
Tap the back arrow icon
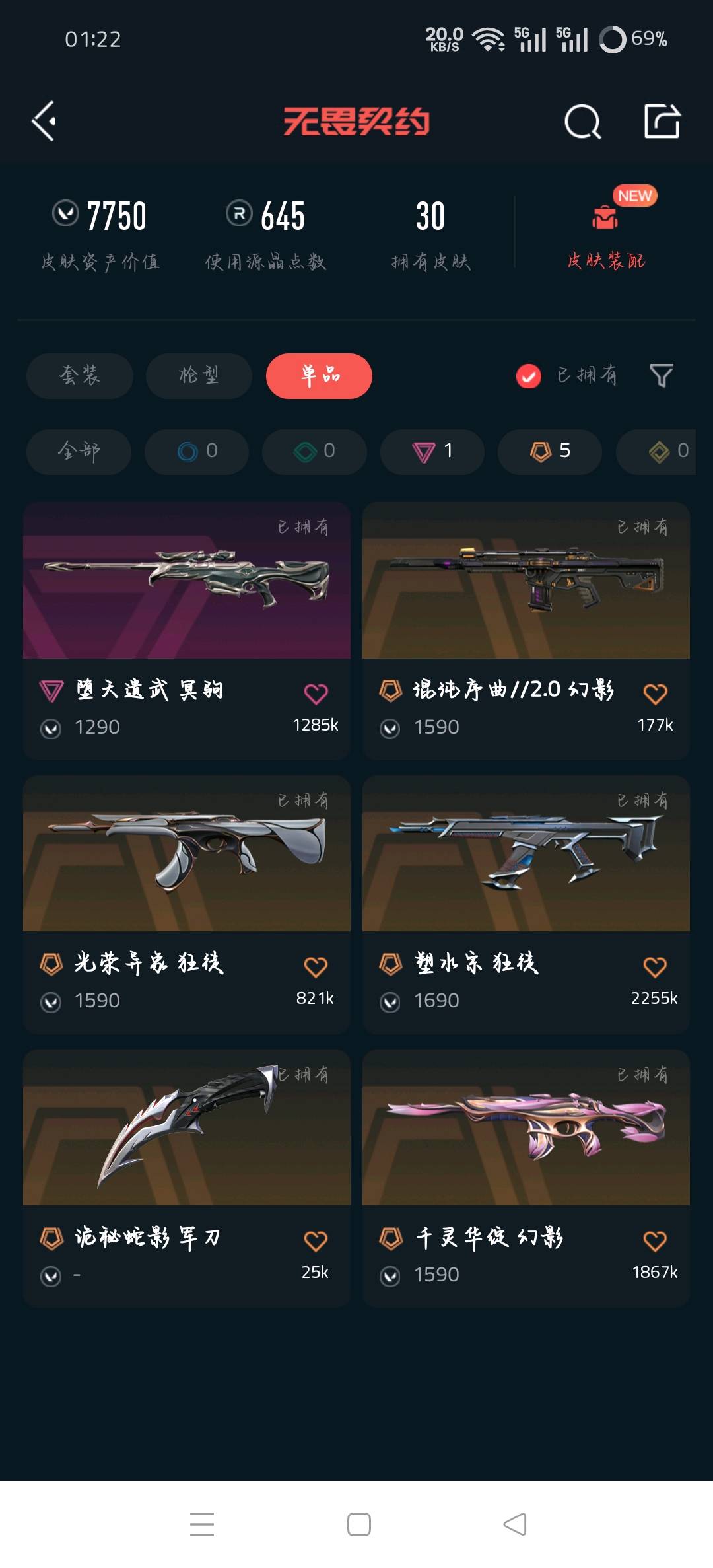click(x=44, y=122)
